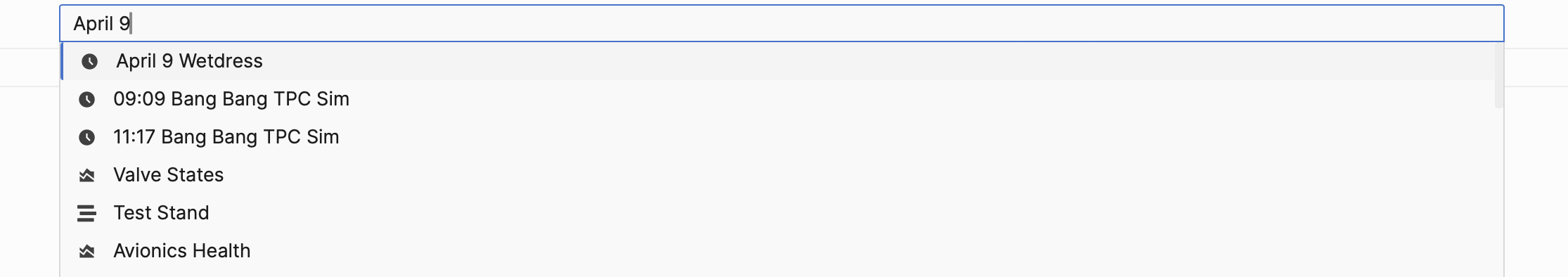Click the results list scrollbar thumb
Viewport: 1568px width, 277px height.
coord(1498,75)
